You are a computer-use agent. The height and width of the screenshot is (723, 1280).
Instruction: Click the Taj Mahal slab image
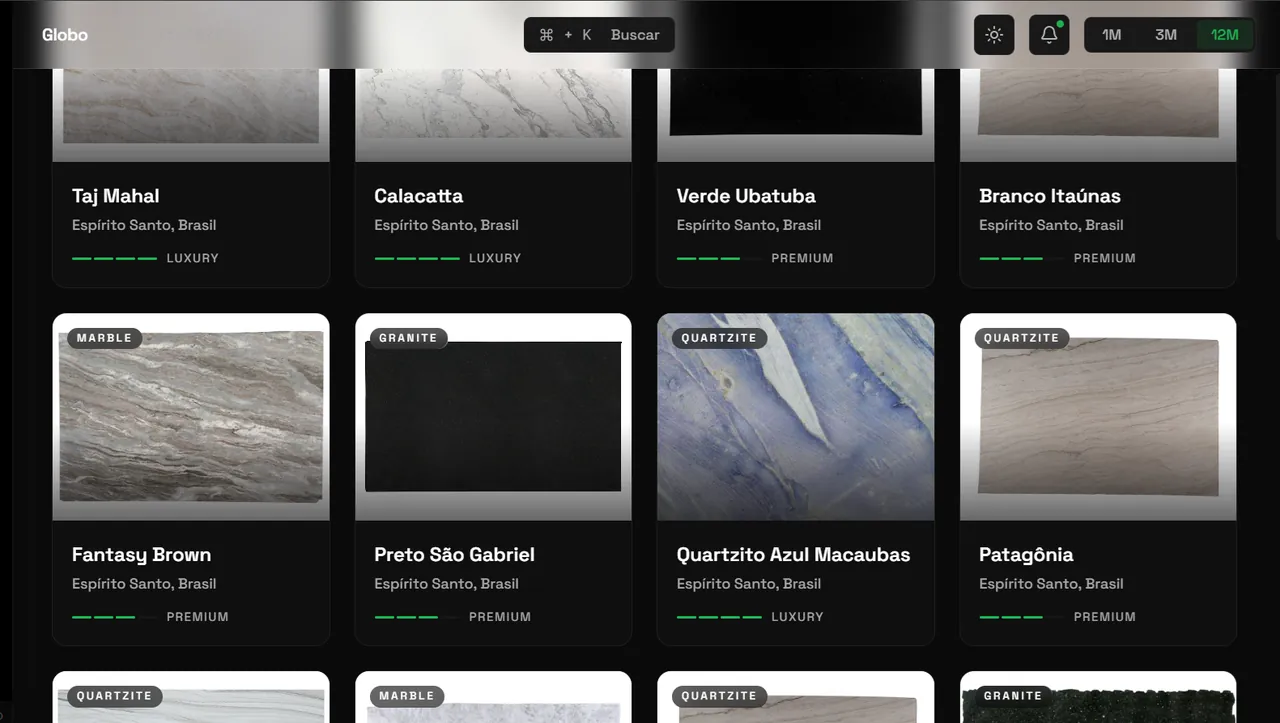pos(191,115)
